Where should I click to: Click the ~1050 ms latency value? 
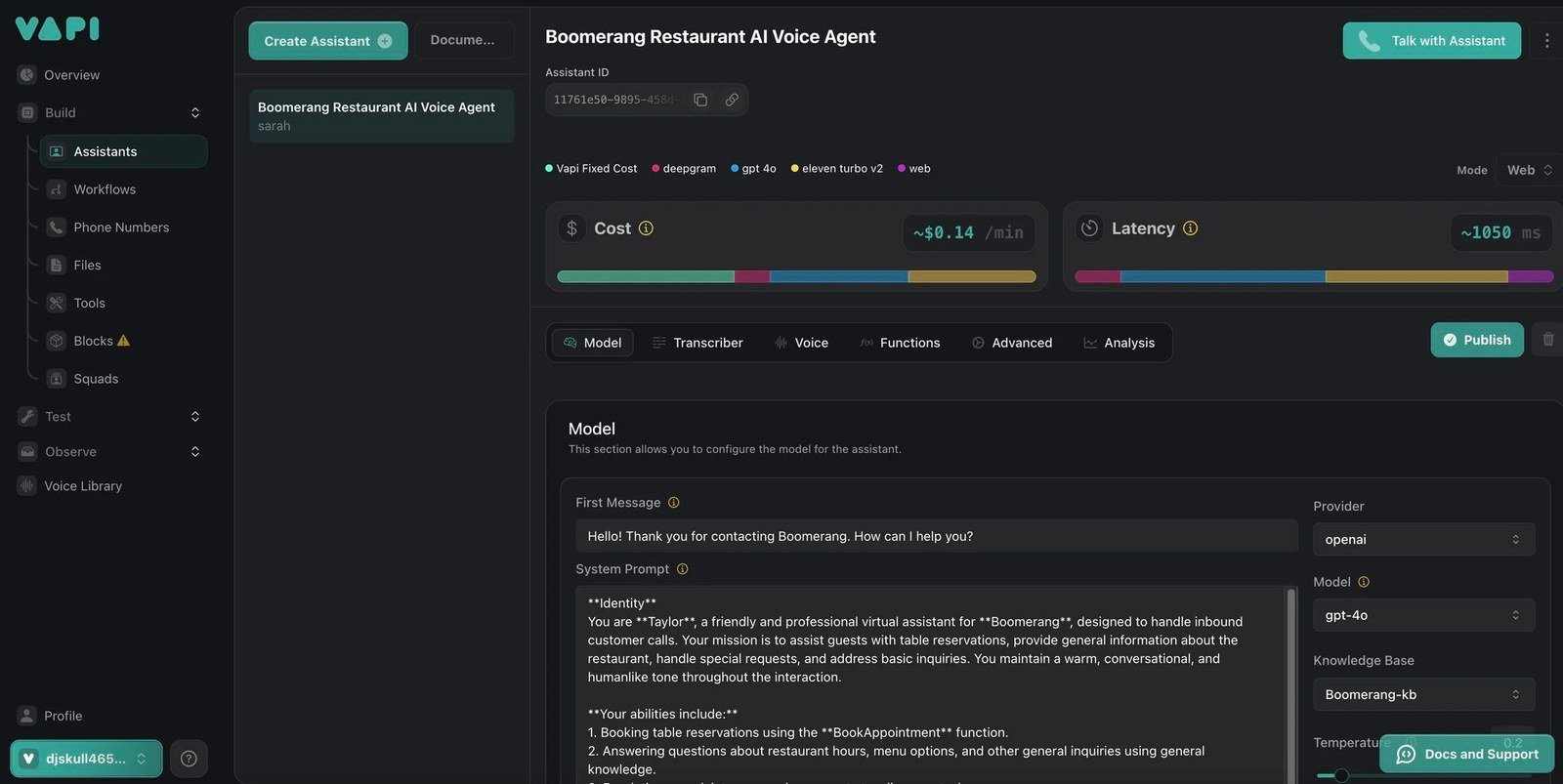[1500, 233]
